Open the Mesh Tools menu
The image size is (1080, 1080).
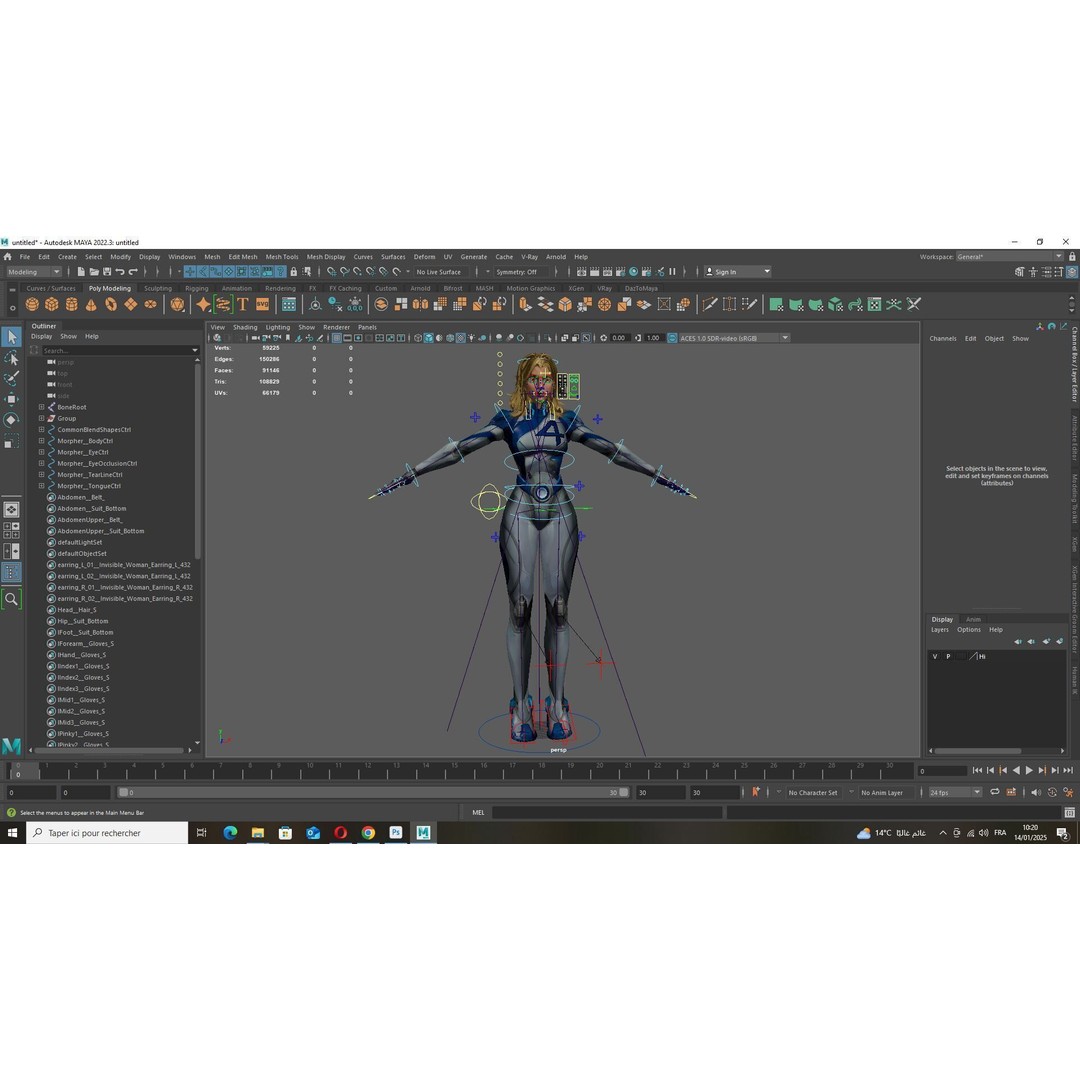click(x=282, y=257)
